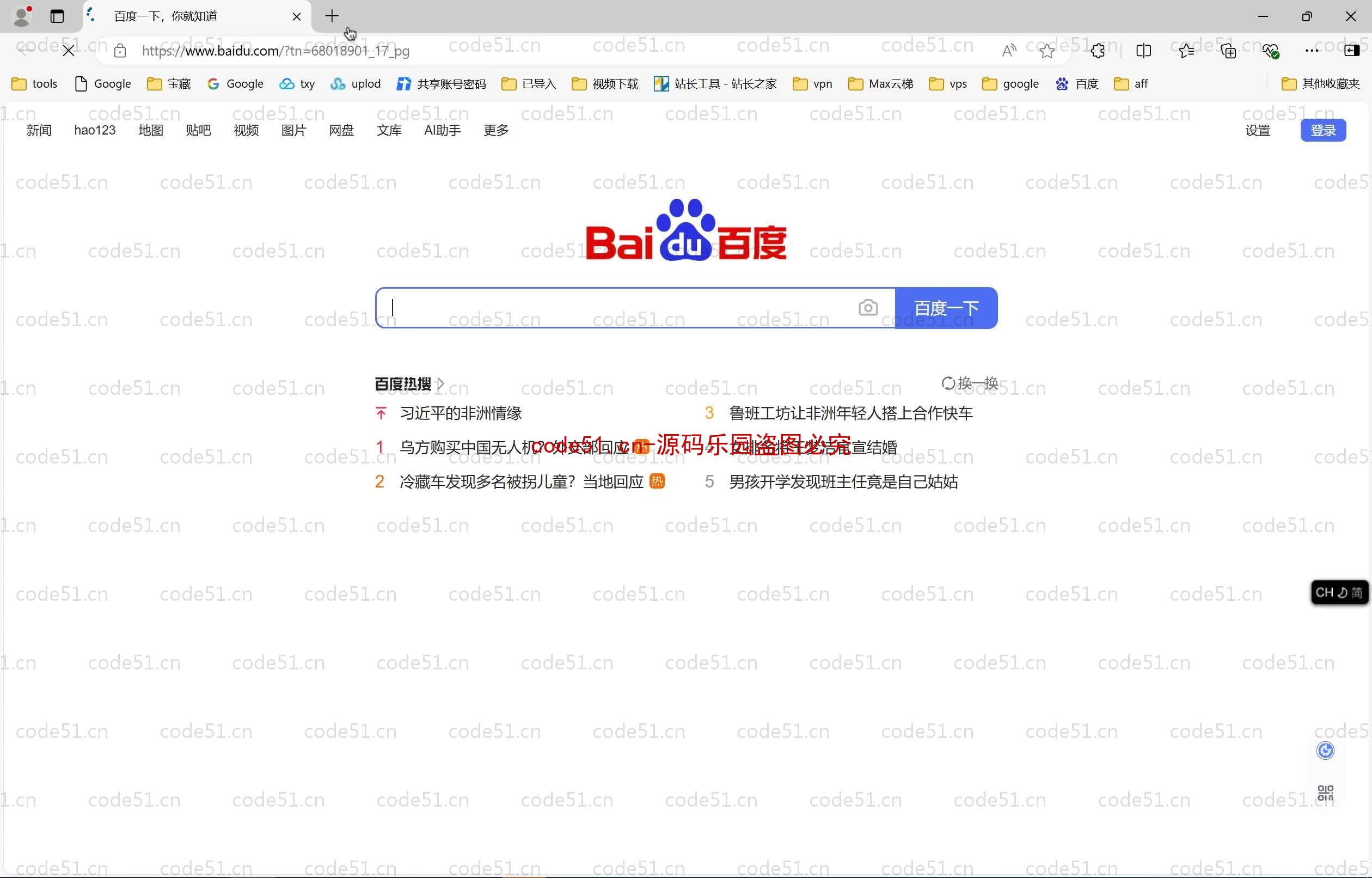Open 更多 nav menu
This screenshot has width=1372, height=878.
(495, 131)
